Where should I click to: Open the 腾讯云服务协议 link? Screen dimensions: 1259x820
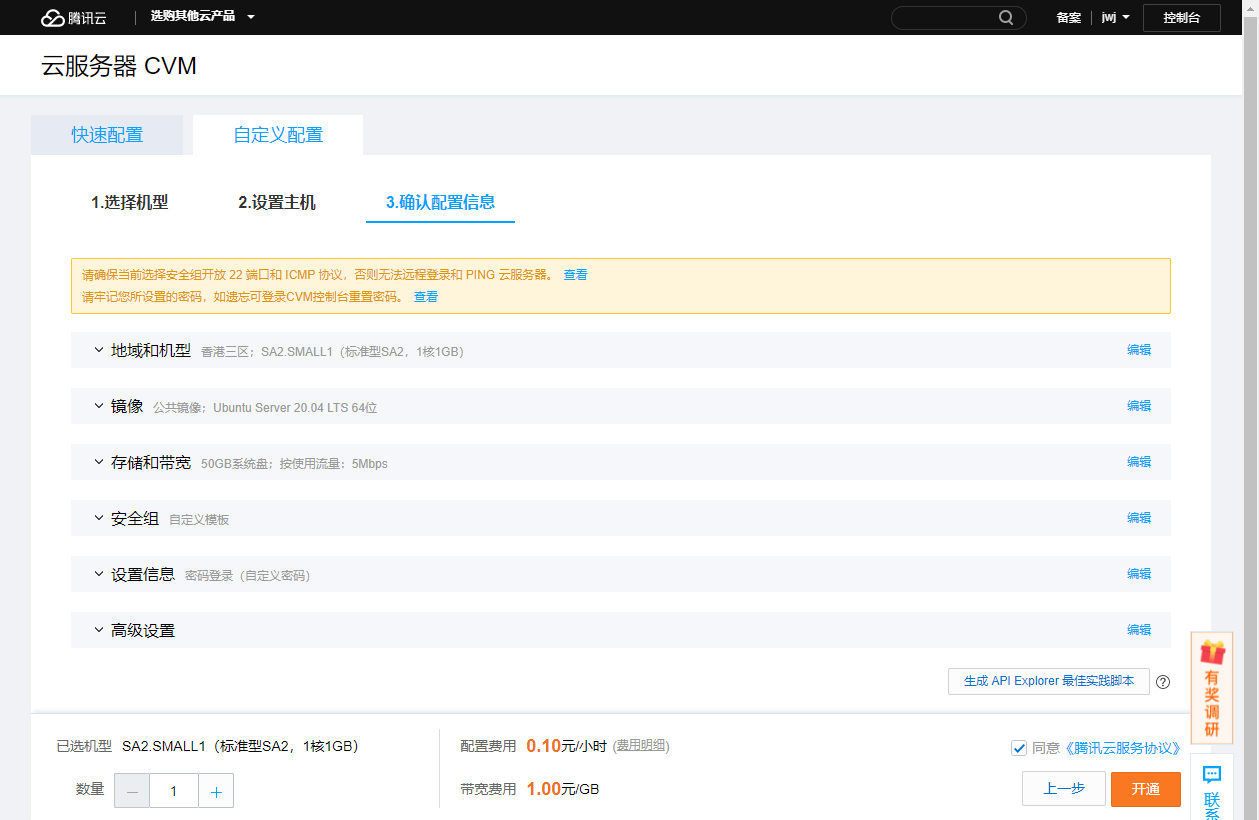1122,748
